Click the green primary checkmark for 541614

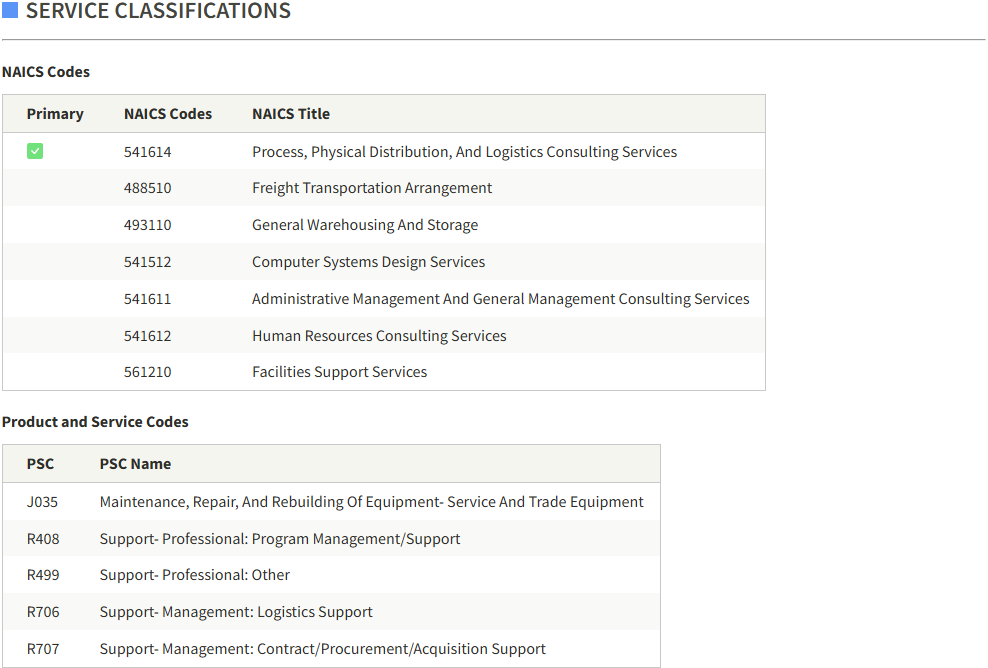[35, 151]
